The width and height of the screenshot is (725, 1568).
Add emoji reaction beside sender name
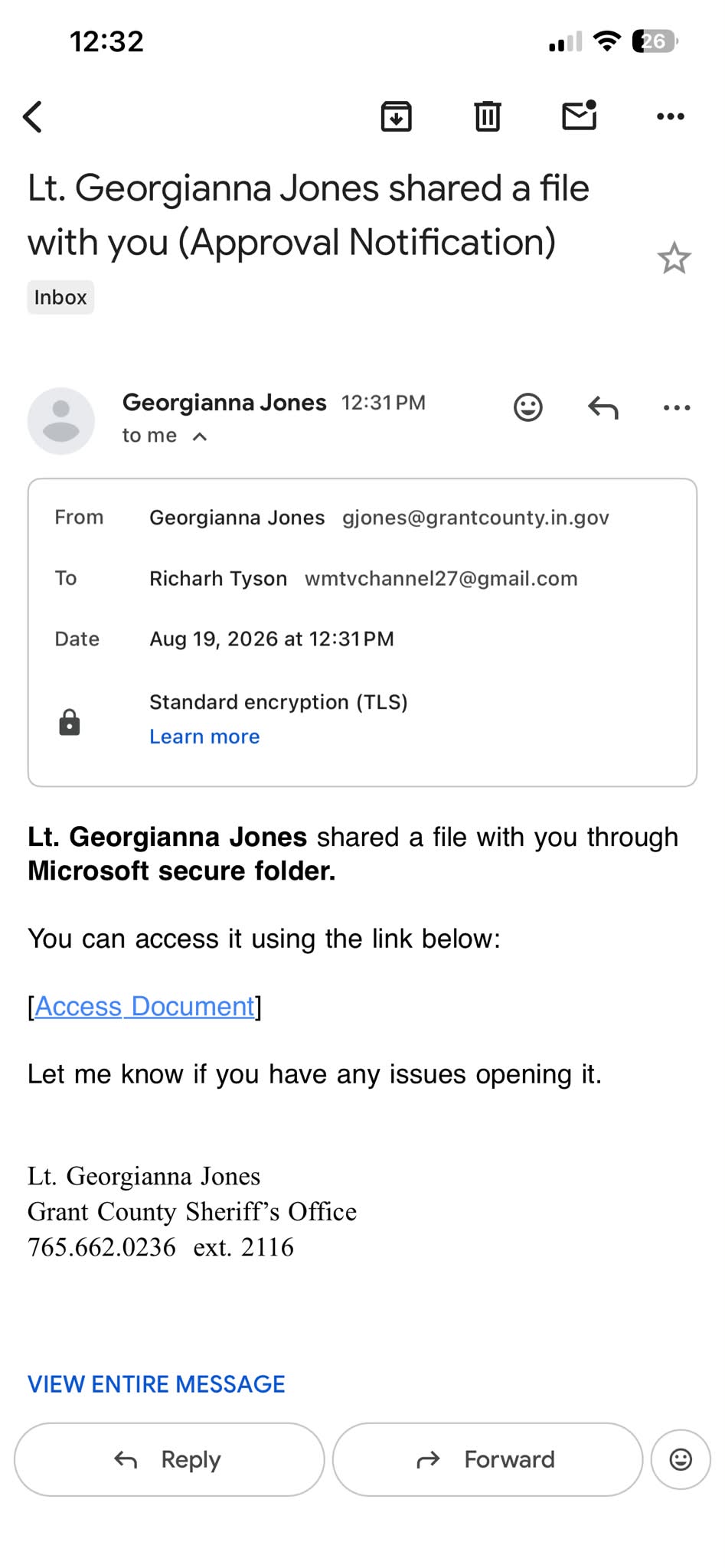click(528, 407)
